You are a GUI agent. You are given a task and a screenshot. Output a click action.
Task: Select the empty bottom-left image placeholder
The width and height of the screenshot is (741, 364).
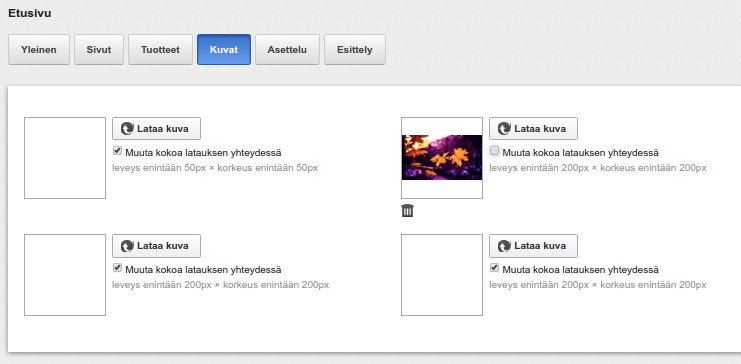pos(65,275)
